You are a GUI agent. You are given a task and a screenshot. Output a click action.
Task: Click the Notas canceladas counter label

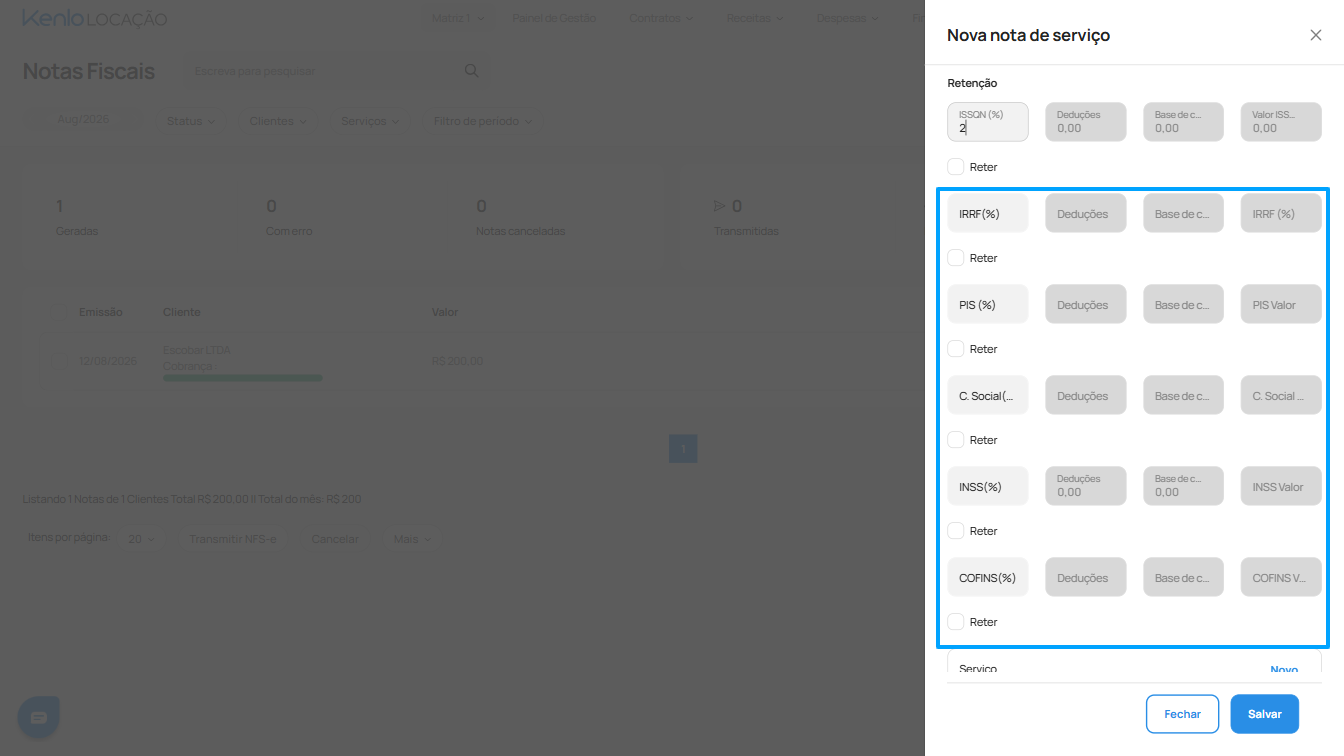(x=520, y=231)
